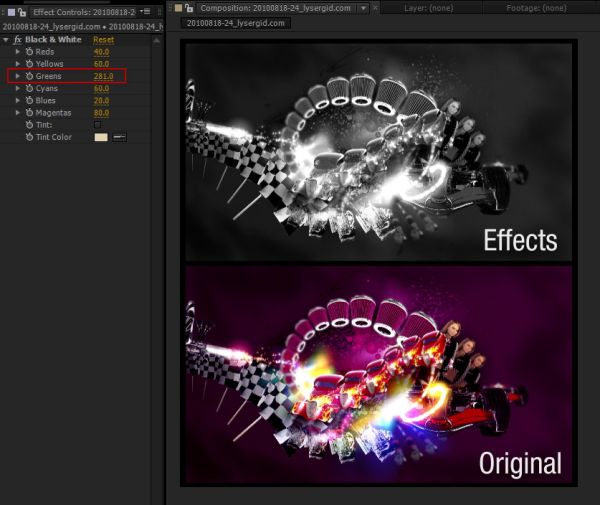600x505 pixels.
Task: Click the Effects grayscale preview image
Action: 379,152
